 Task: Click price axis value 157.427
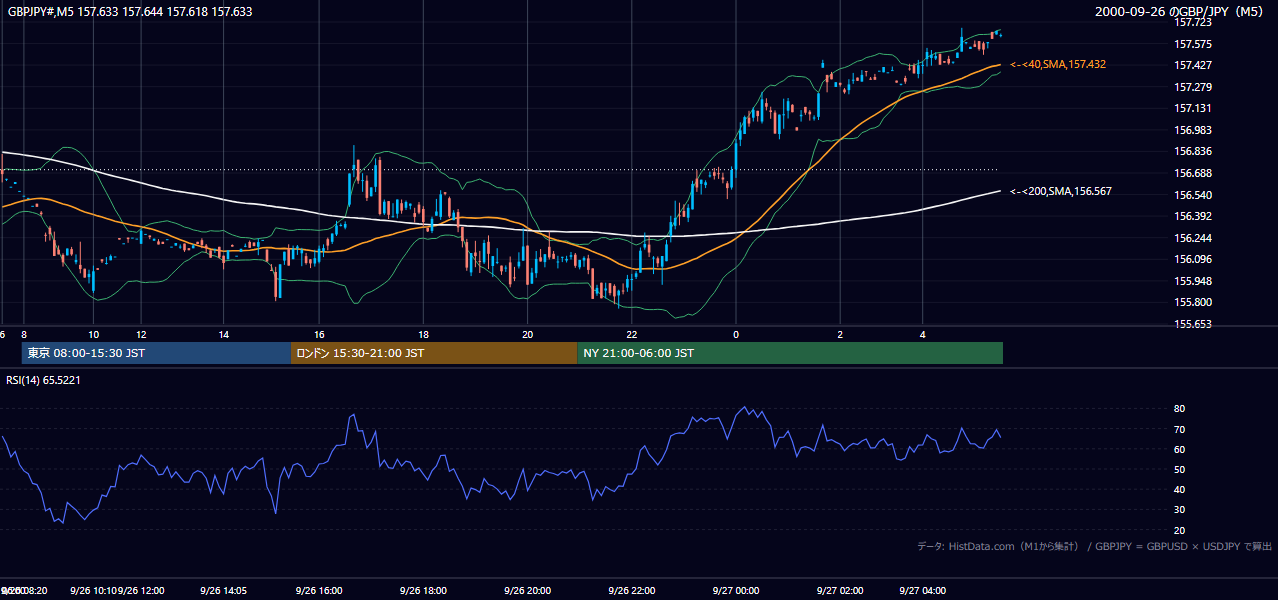[1193, 66]
